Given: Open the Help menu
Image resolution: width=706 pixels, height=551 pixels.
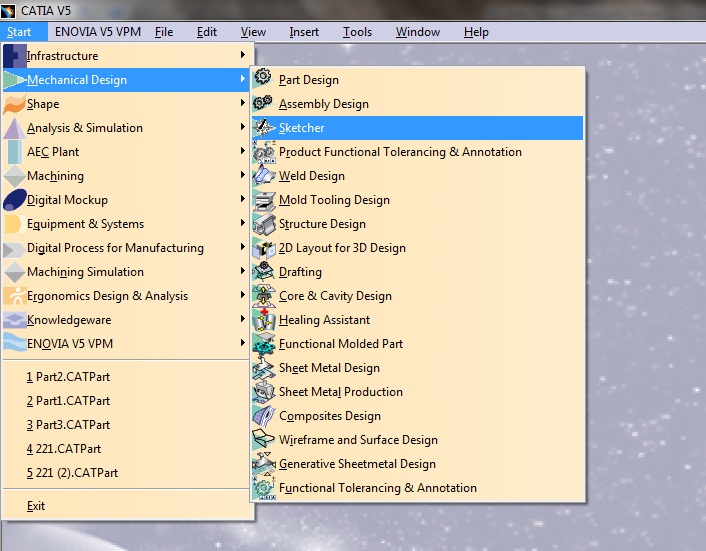Looking at the screenshot, I should point(476,32).
